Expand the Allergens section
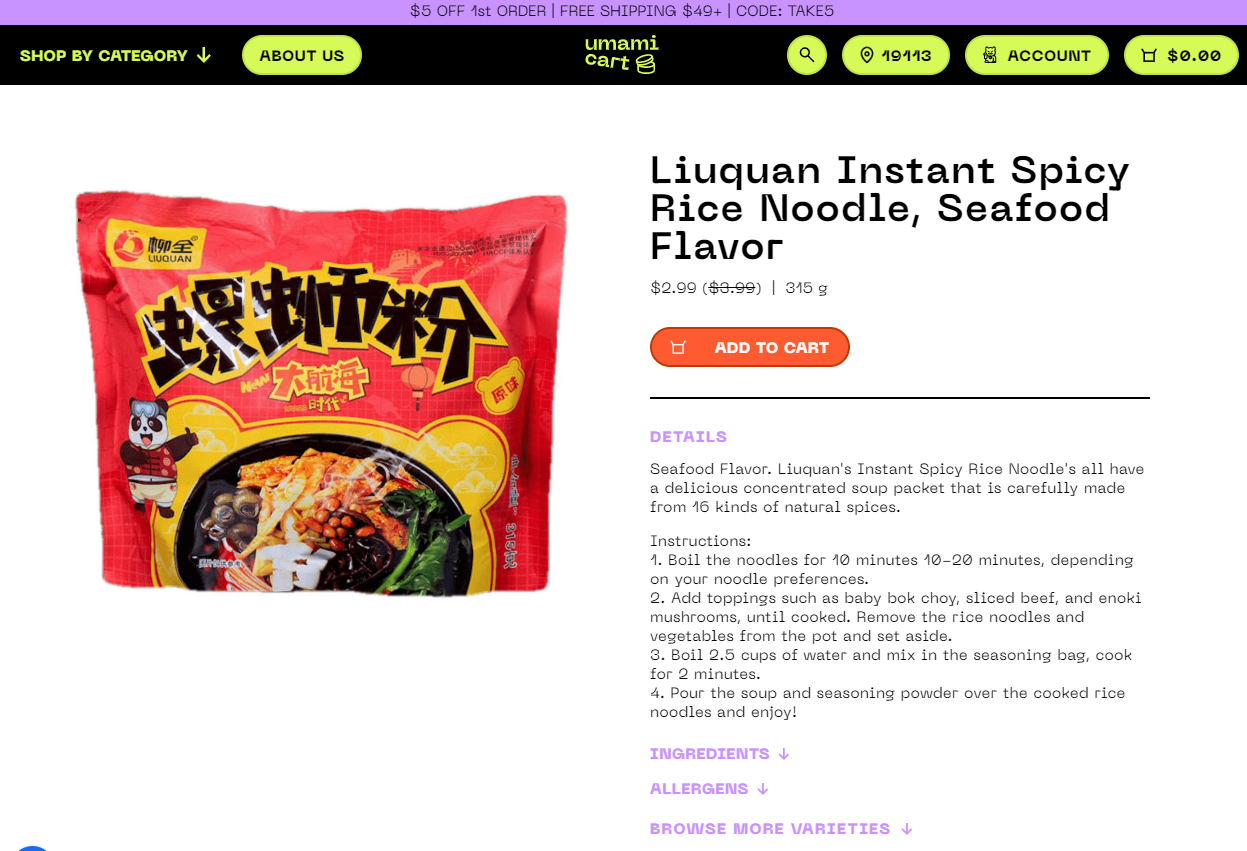 (710, 789)
